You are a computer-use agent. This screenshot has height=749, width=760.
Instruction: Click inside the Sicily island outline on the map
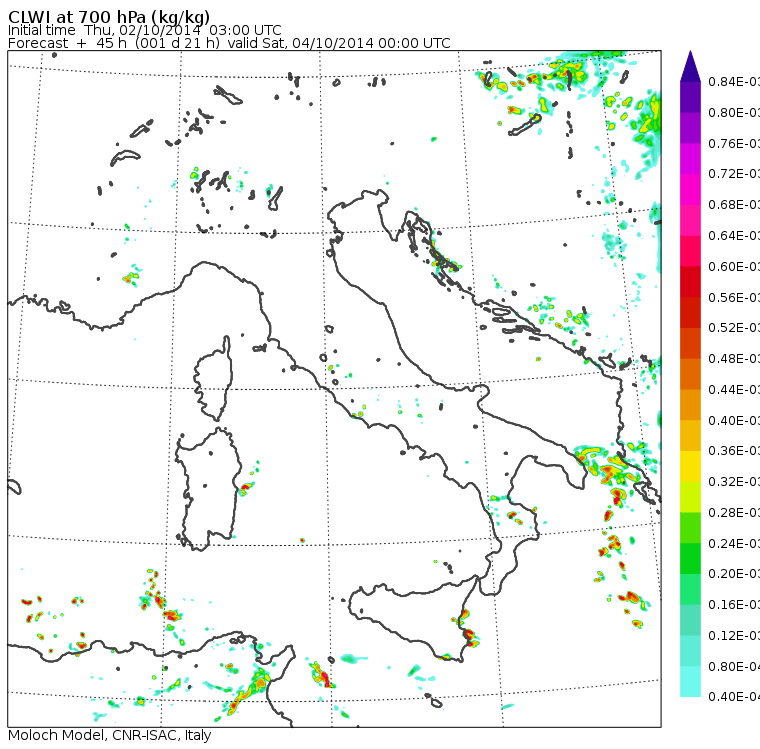412,618
